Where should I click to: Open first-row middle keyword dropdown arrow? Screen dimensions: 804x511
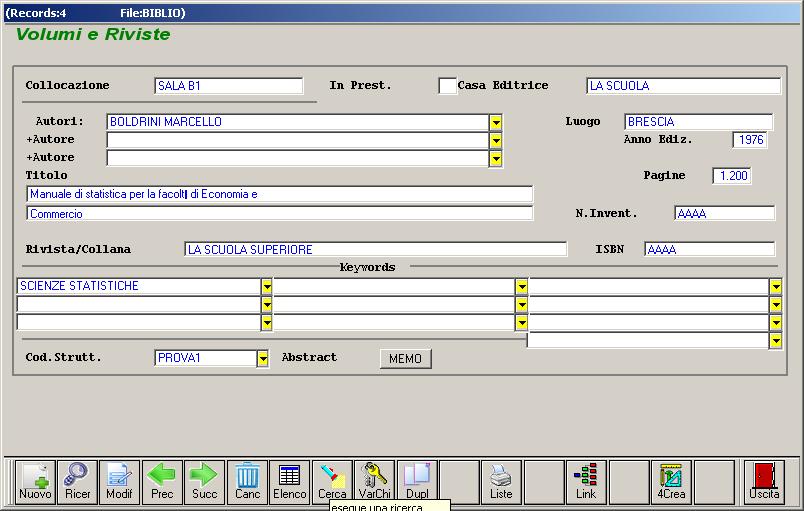521,286
